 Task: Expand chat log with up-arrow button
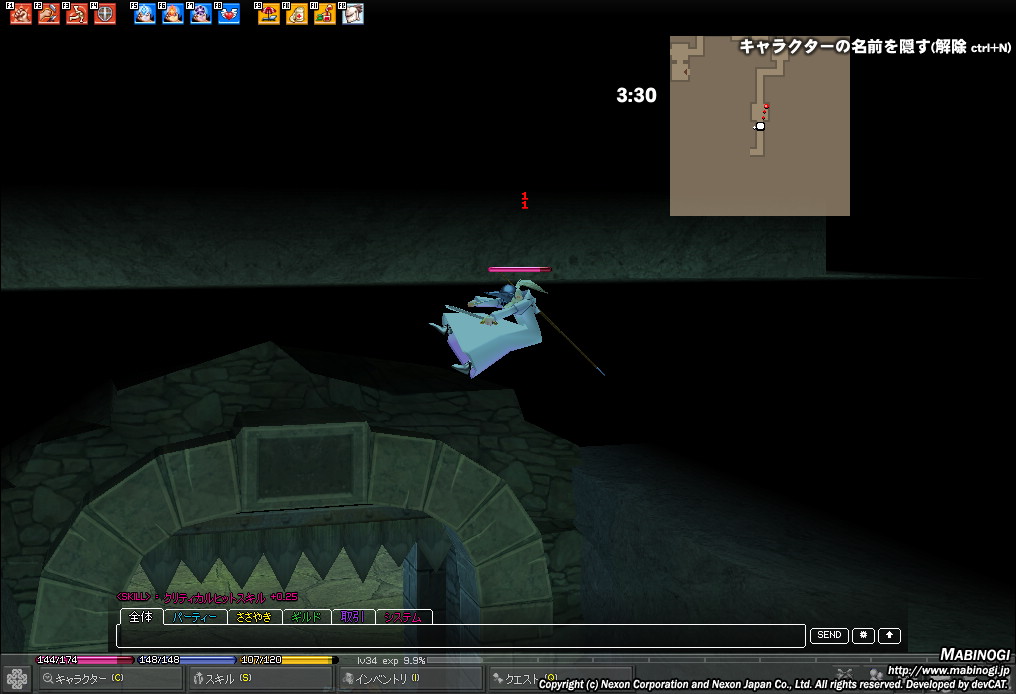point(889,635)
